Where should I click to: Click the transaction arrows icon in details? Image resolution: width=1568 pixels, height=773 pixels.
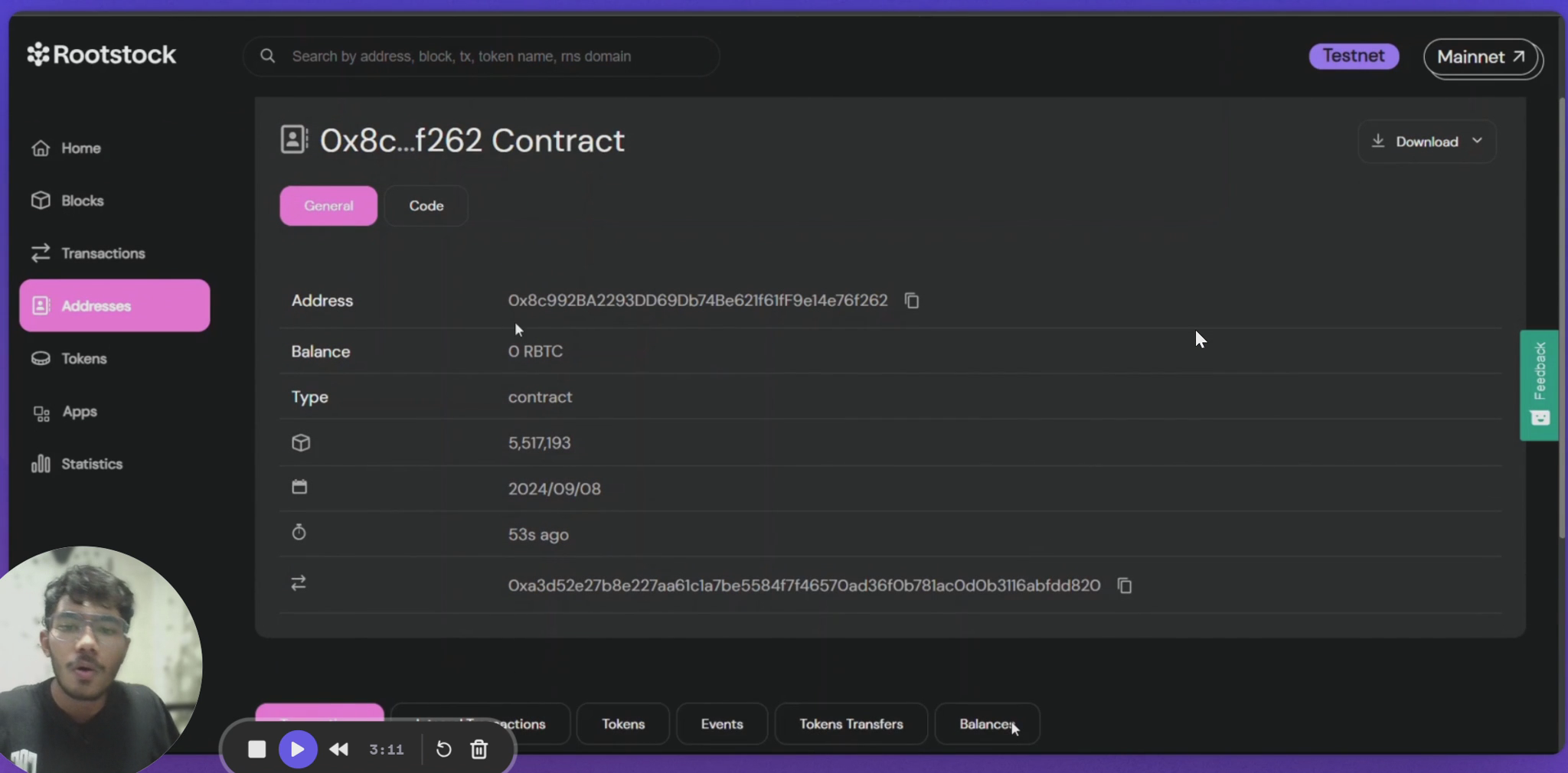(x=299, y=583)
